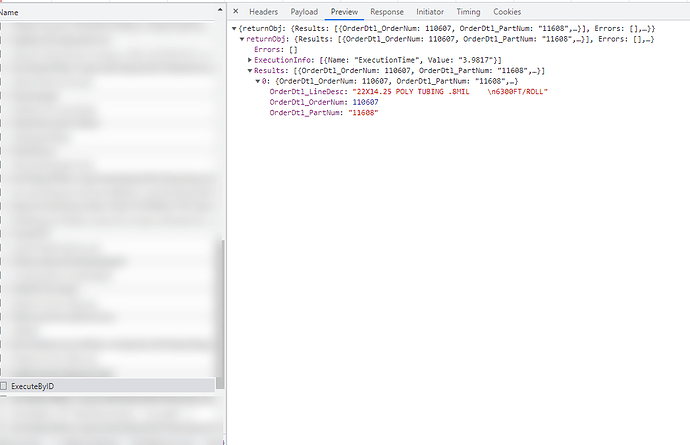Screen dimensions: 690x445
Task: Open the Response tab
Action: (x=387, y=12)
